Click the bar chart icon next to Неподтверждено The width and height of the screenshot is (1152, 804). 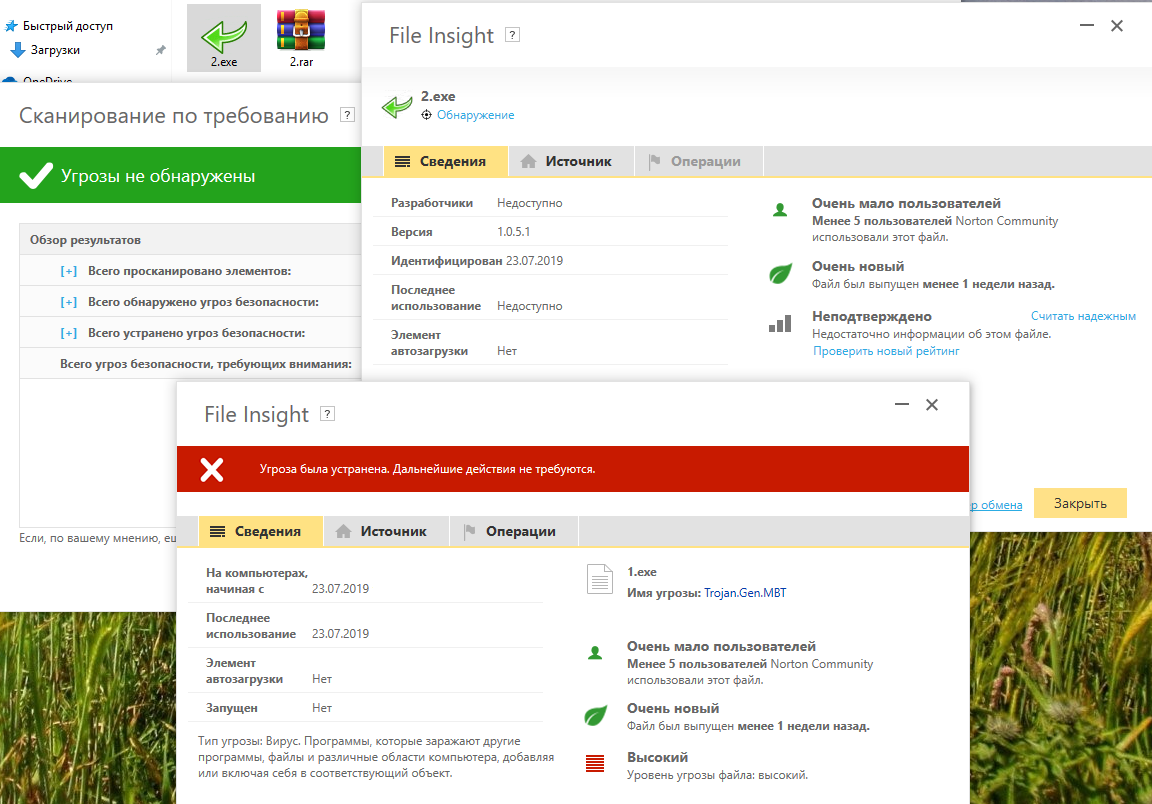(780, 323)
